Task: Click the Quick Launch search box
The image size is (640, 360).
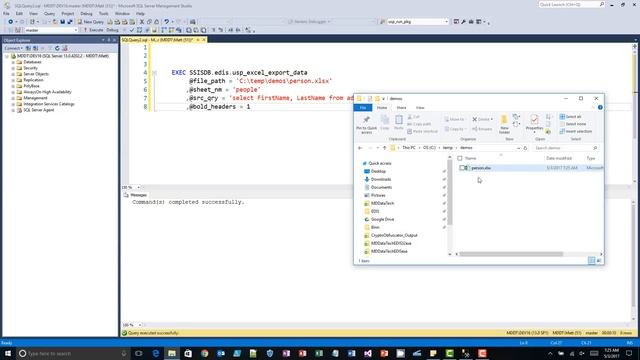Action: coord(571,4)
